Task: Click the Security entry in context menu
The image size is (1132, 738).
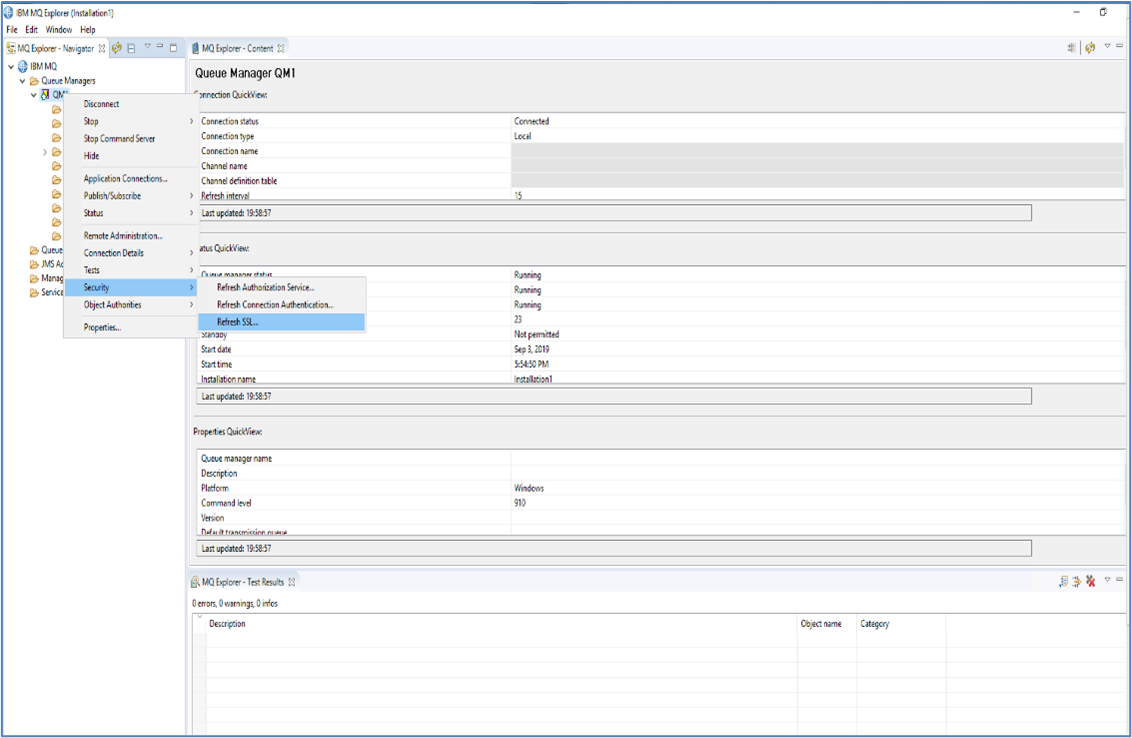Action: [x=131, y=287]
